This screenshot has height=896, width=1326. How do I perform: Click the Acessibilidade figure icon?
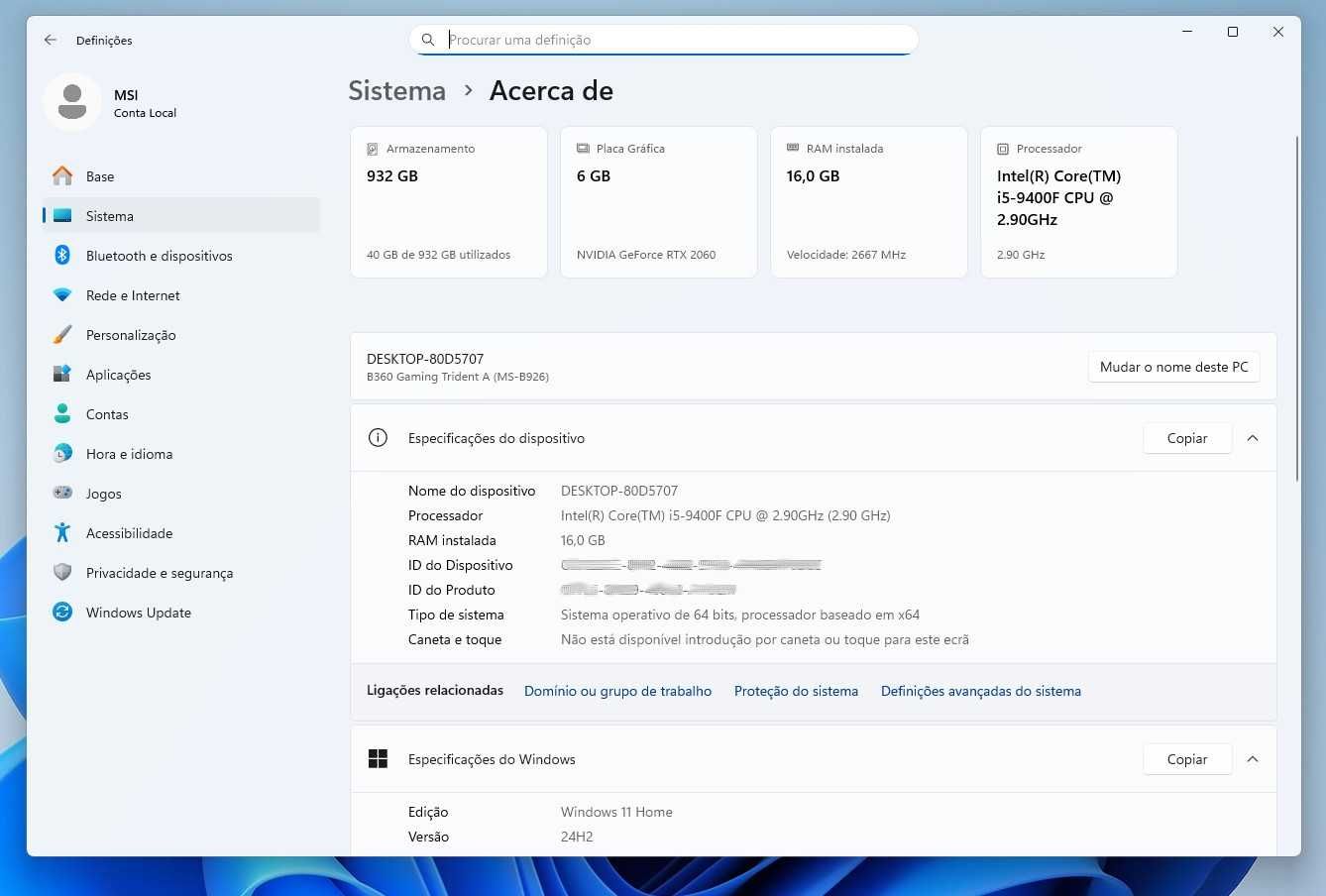coord(62,533)
